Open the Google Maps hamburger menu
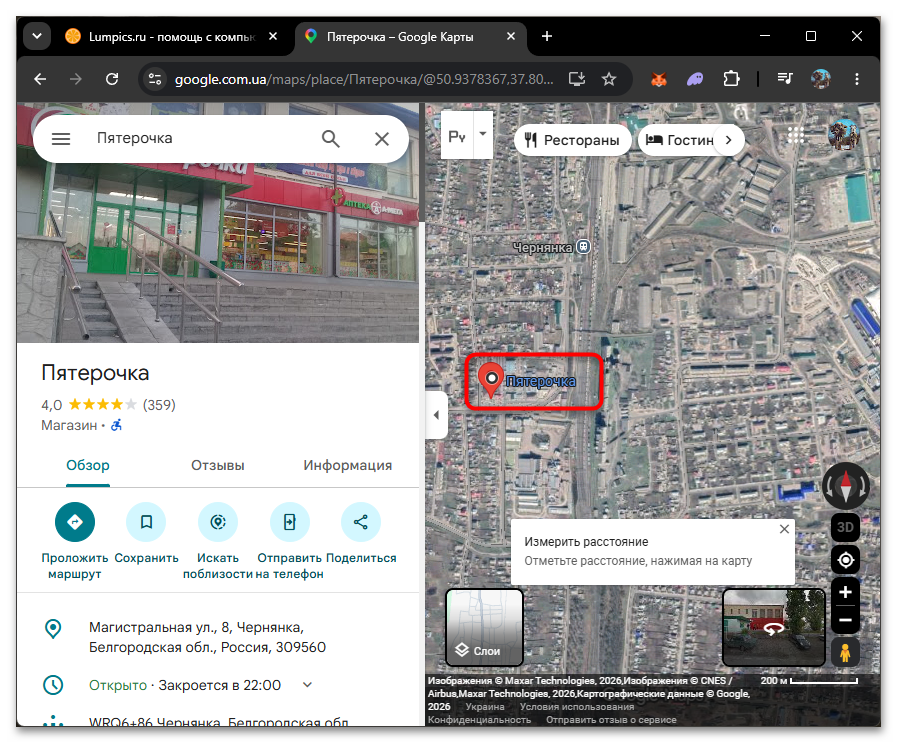Screen dimensions: 897x743 tap(61, 138)
